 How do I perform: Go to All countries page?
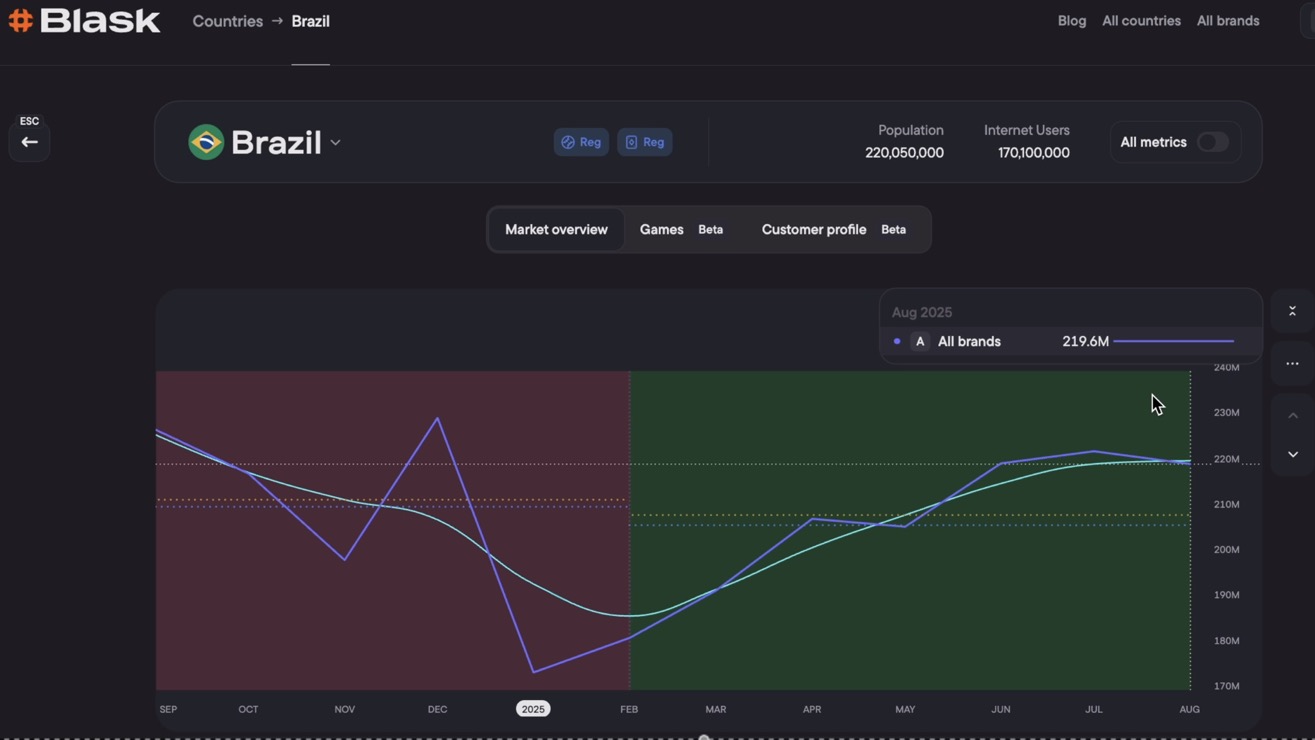(x=1141, y=21)
